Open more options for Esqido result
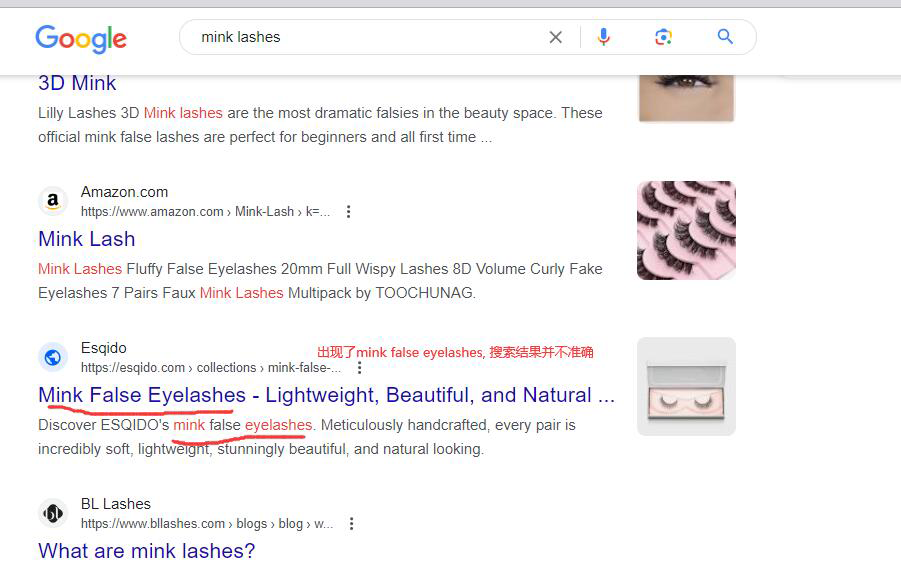 (x=359, y=368)
